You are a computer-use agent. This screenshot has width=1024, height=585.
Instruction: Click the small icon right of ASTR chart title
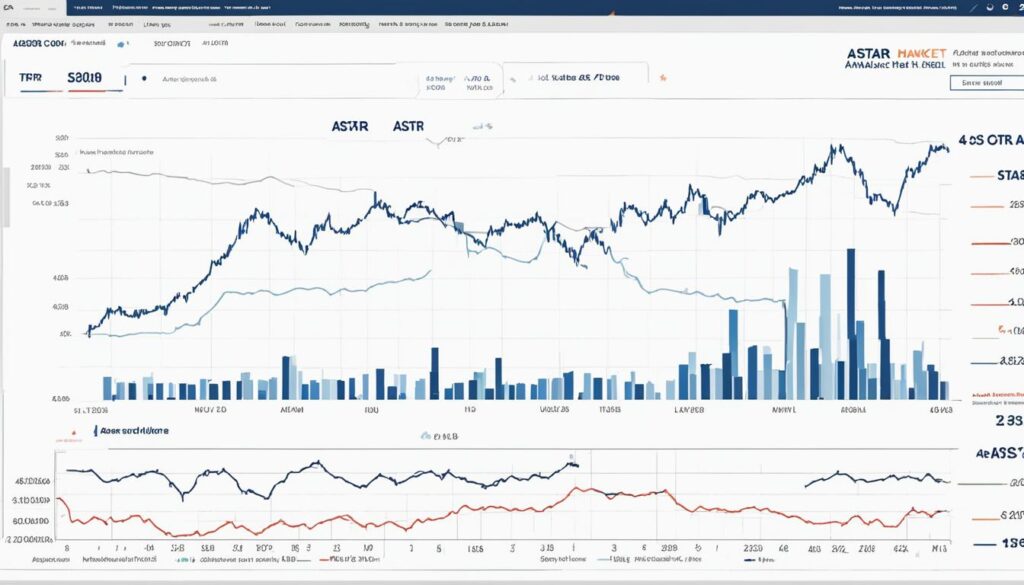pos(484,127)
